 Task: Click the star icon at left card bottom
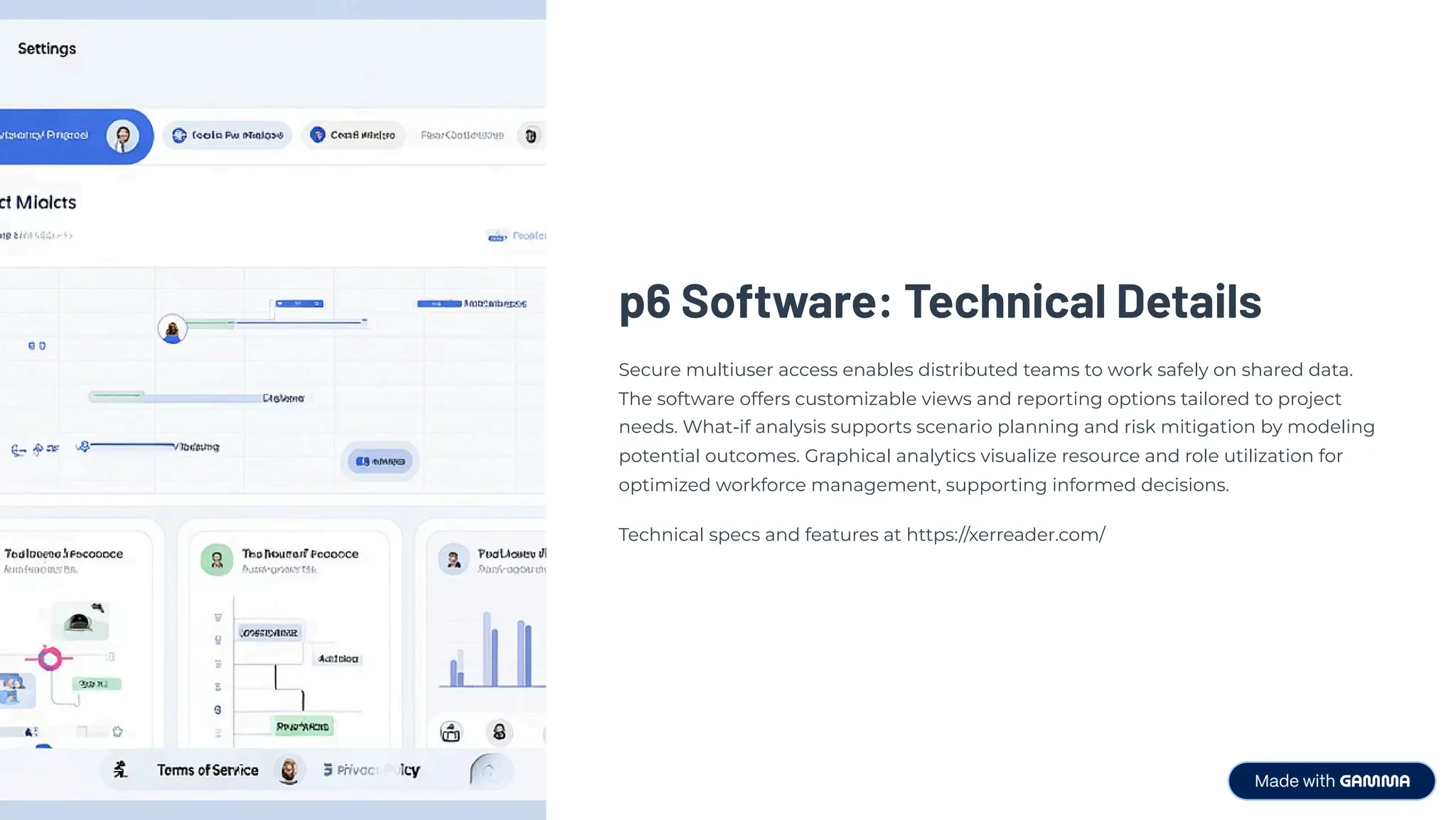(117, 731)
